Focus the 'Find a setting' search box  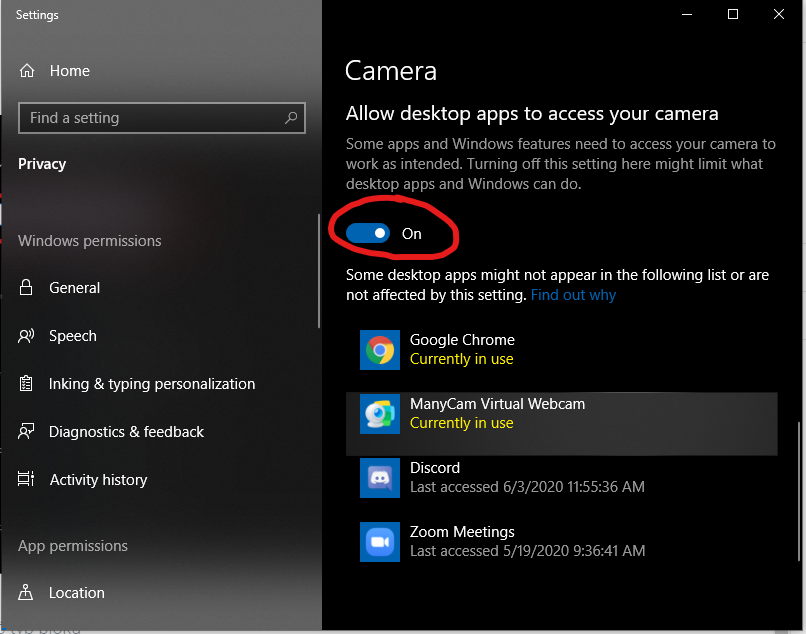(162, 118)
